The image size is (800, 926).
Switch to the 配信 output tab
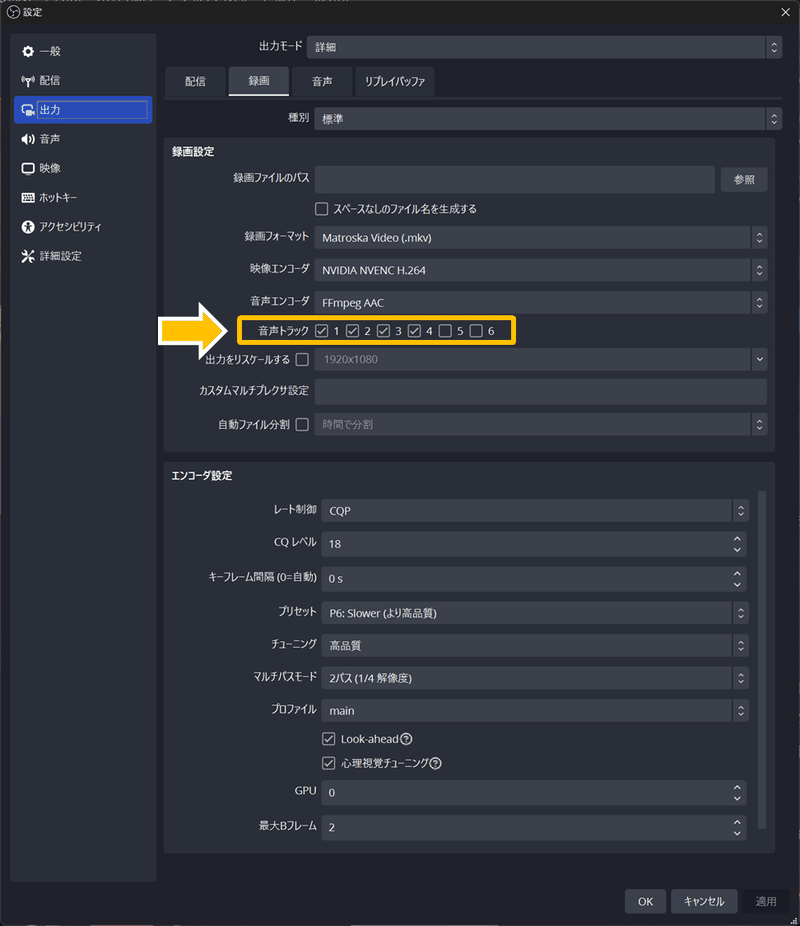coord(195,81)
